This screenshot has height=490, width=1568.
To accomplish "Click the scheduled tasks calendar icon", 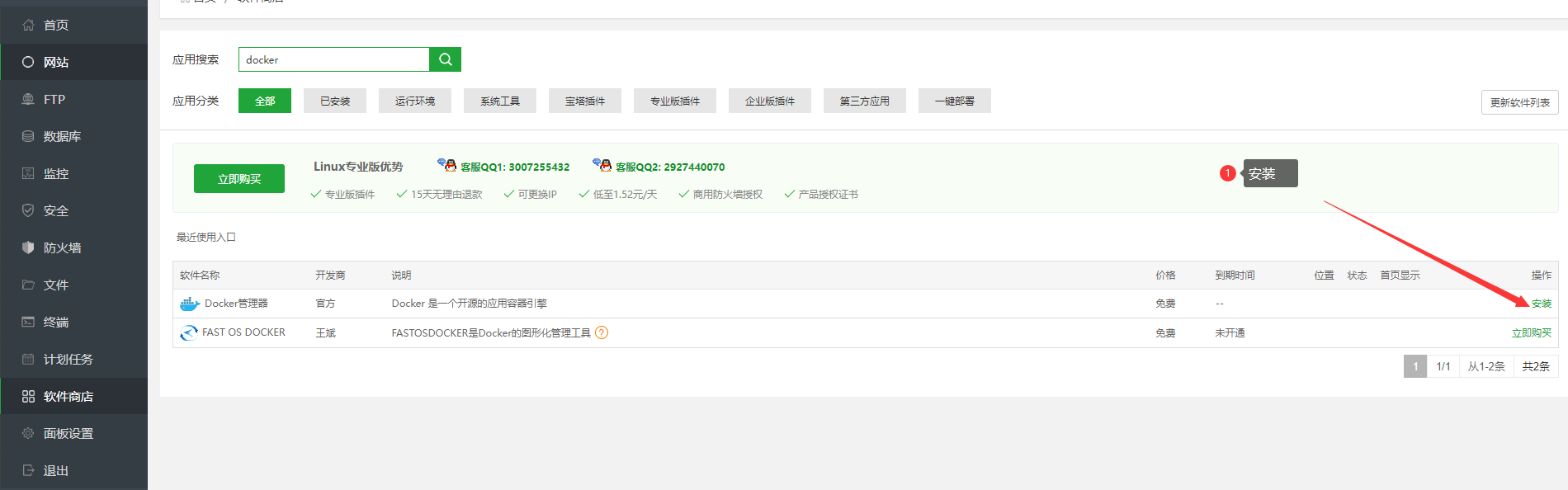I will coord(28,359).
